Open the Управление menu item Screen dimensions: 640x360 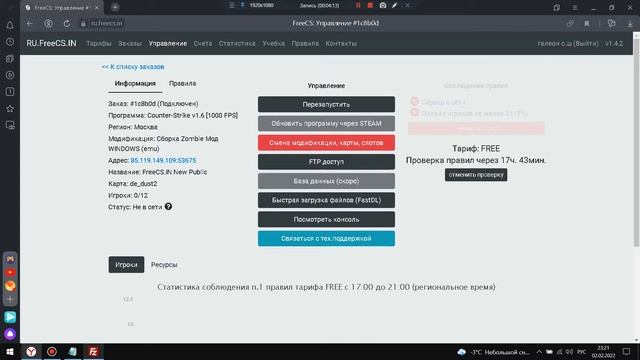(168, 43)
